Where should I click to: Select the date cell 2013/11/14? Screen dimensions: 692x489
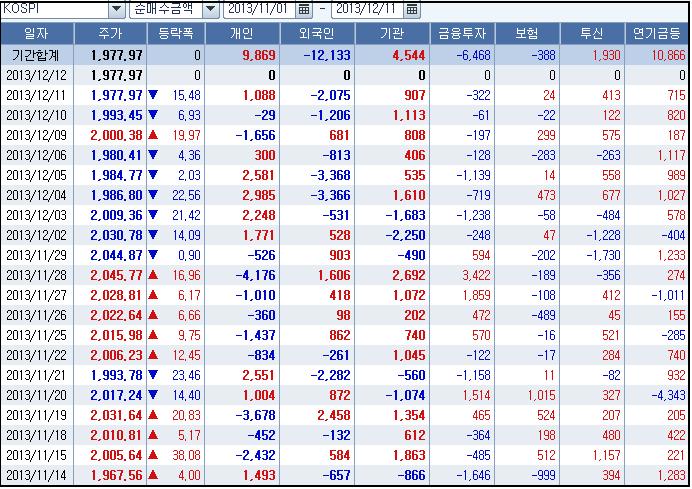[37, 475]
